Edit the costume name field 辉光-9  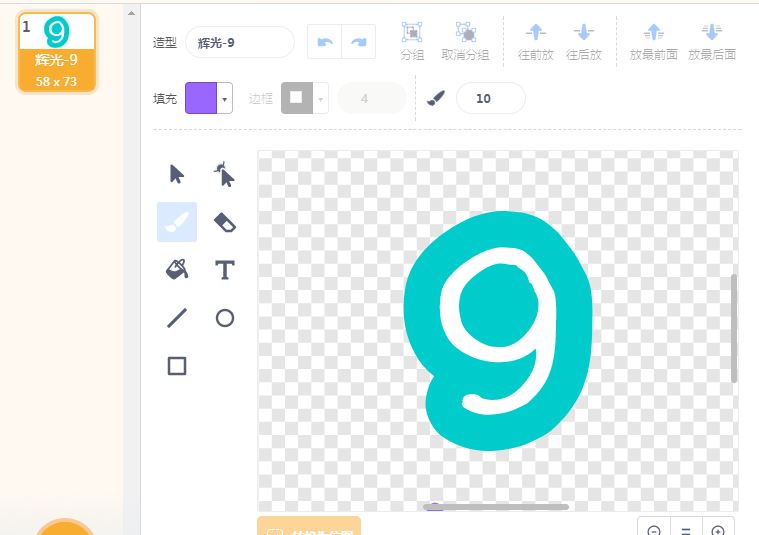[240, 43]
